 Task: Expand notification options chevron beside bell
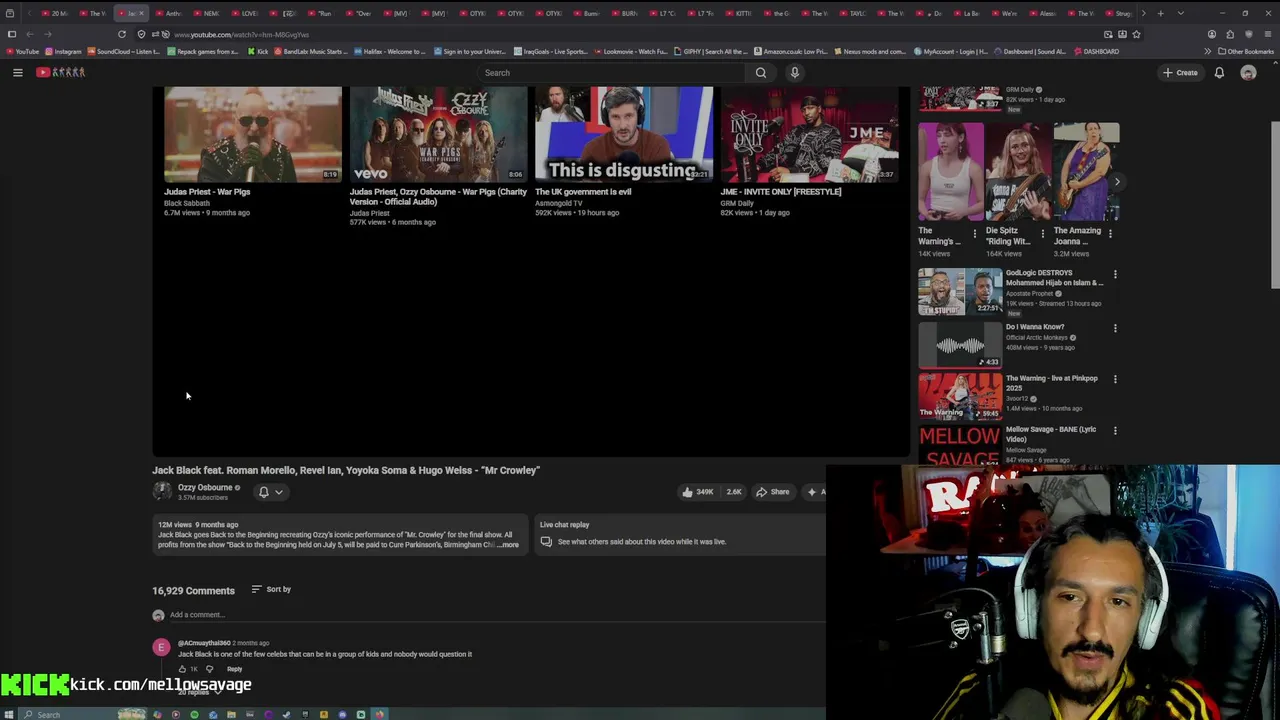(279, 492)
